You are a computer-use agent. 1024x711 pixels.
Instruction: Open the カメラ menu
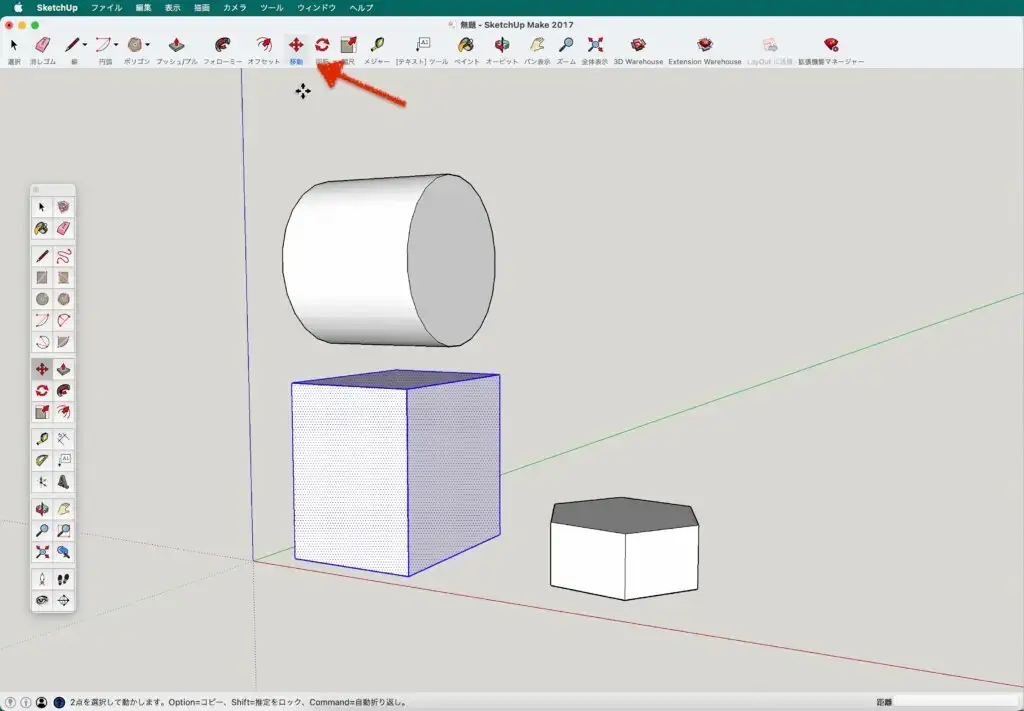[x=234, y=8]
